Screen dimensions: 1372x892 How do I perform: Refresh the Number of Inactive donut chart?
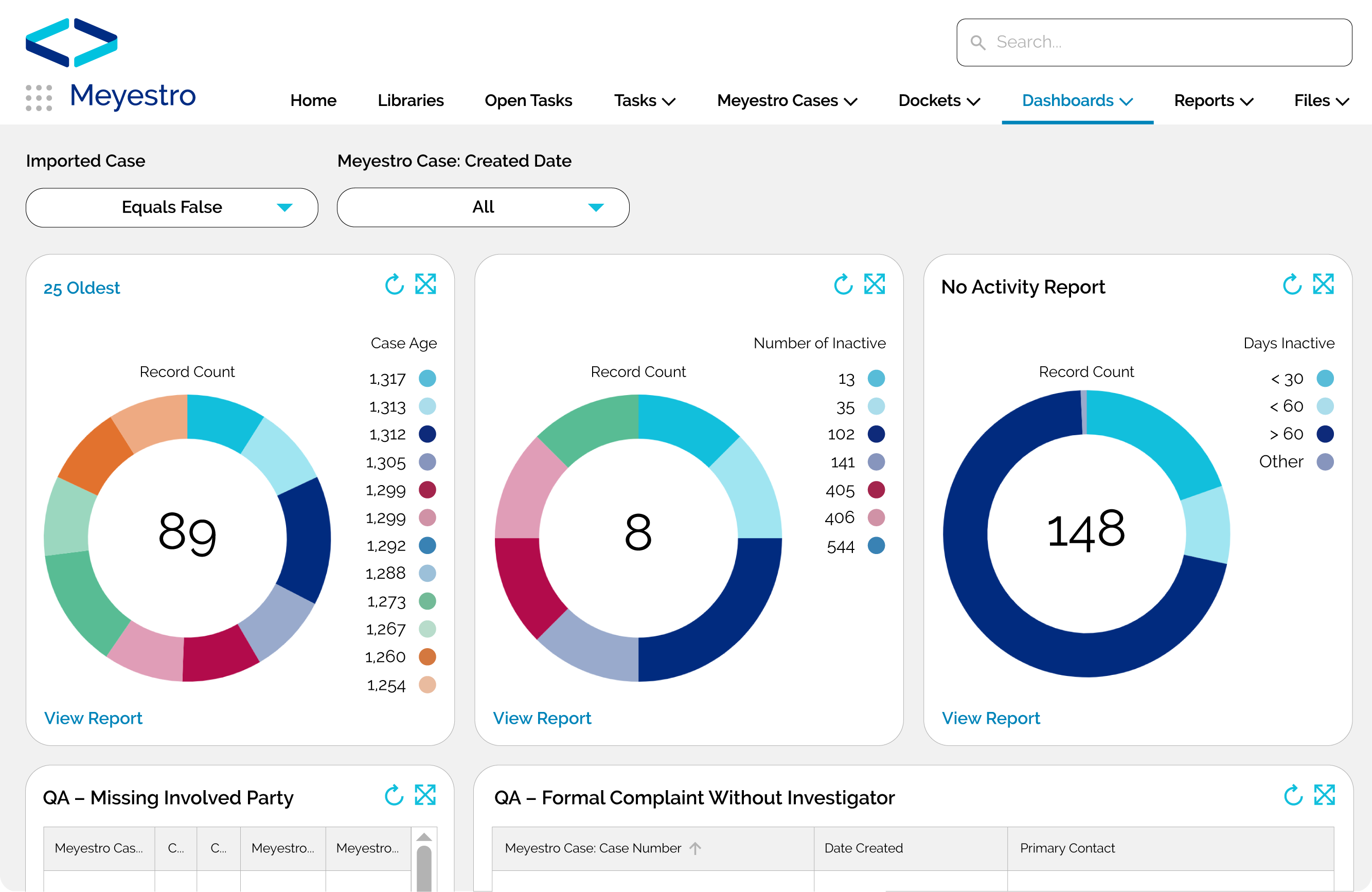tap(843, 283)
